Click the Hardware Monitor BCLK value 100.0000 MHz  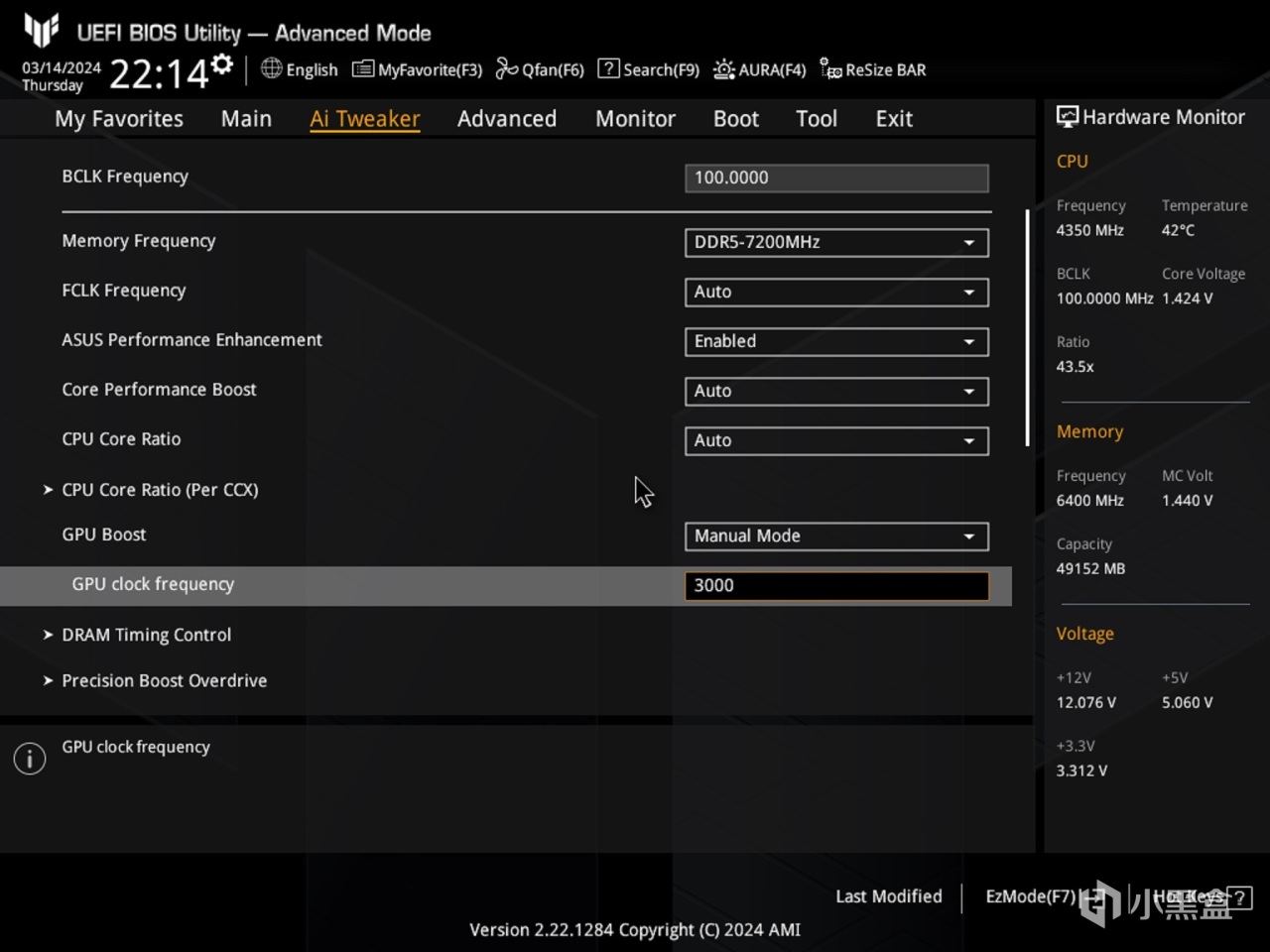tap(1105, 298)
